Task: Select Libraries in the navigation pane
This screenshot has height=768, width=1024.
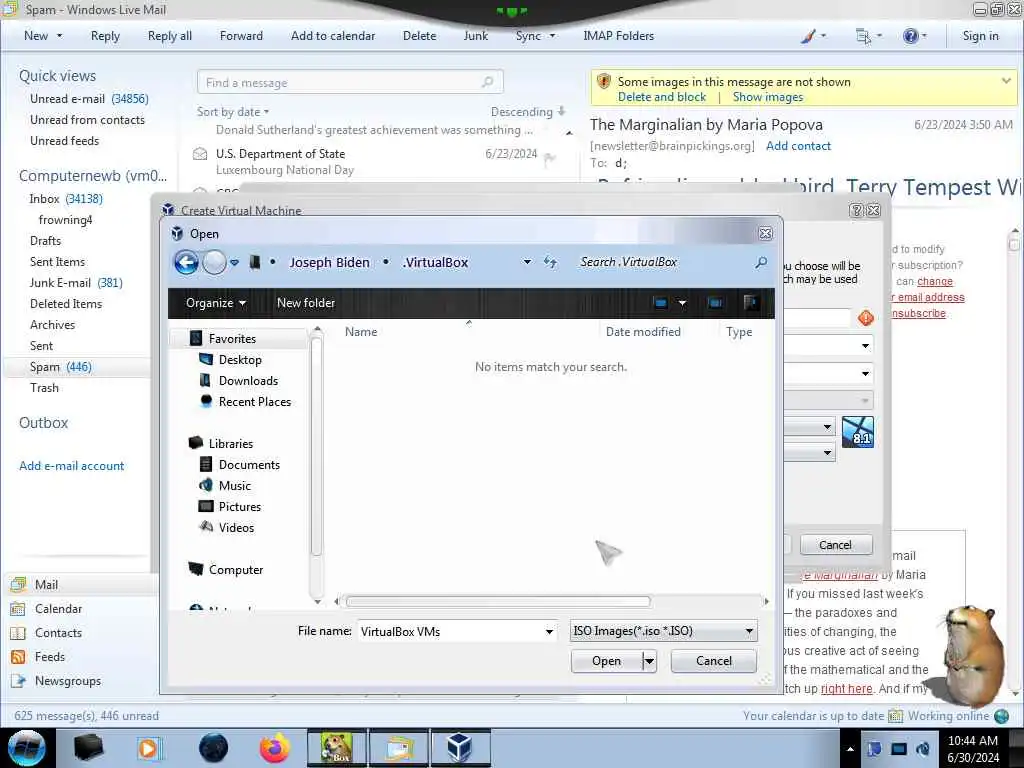Action: tap(231, 443)
